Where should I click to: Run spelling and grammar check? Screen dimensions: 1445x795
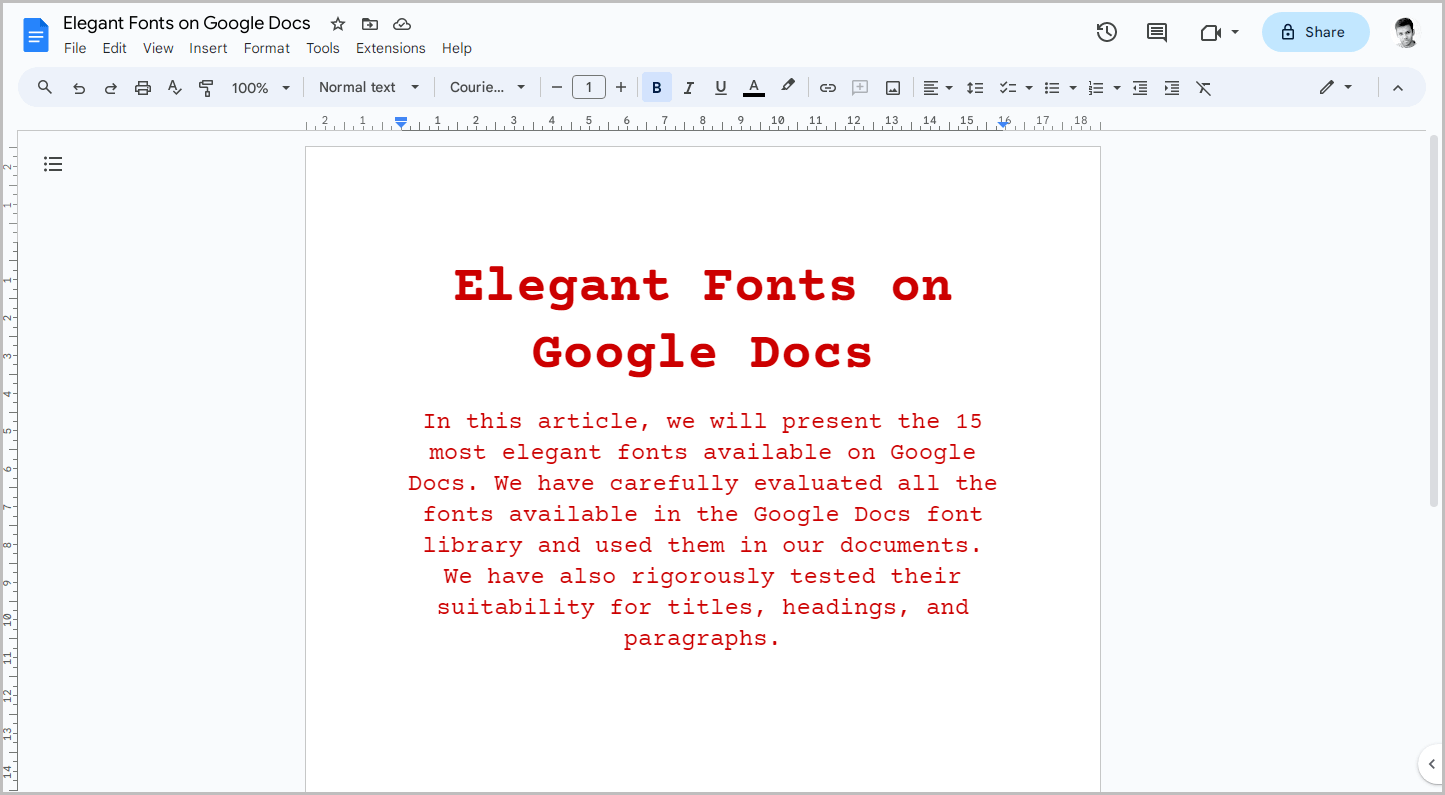pos(175,87)
